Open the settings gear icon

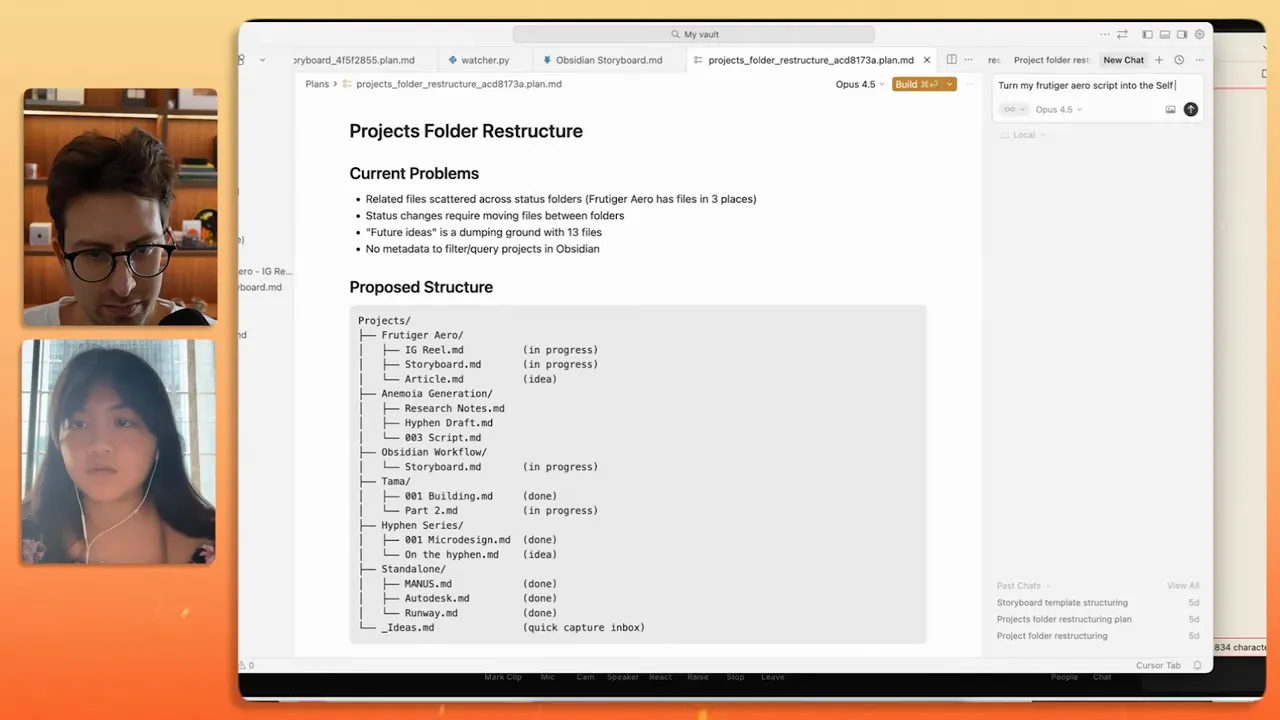coord(1199,34)
